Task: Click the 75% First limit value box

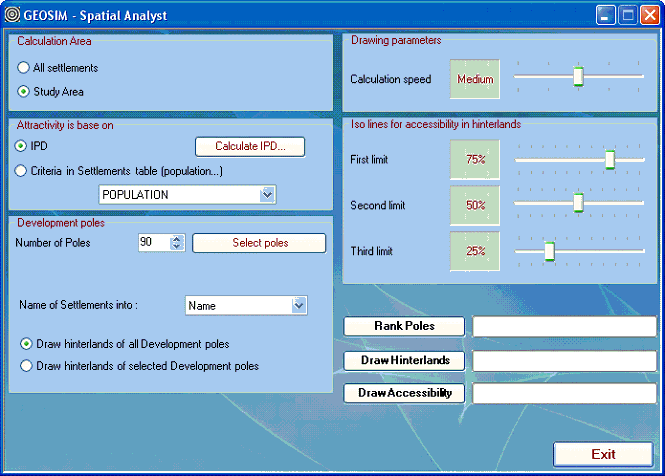Action: coord(475,160)
